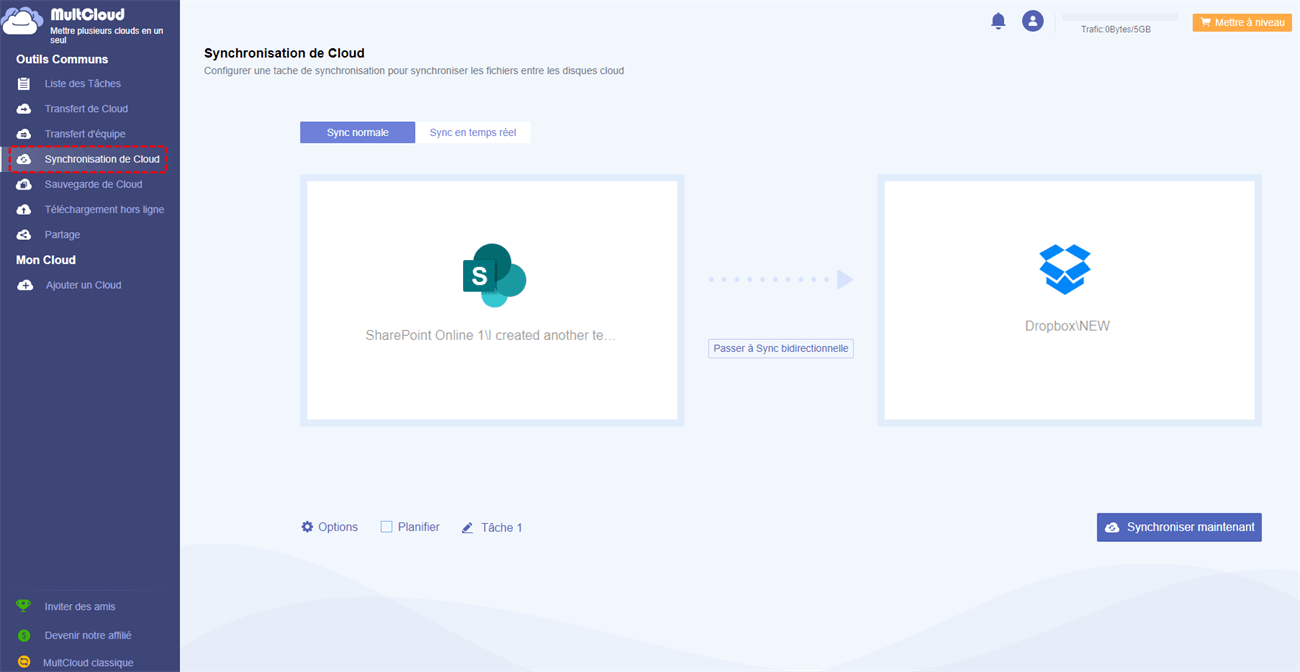
Task: Click the SharePoint Online source logo
Action: pos(494,275)
